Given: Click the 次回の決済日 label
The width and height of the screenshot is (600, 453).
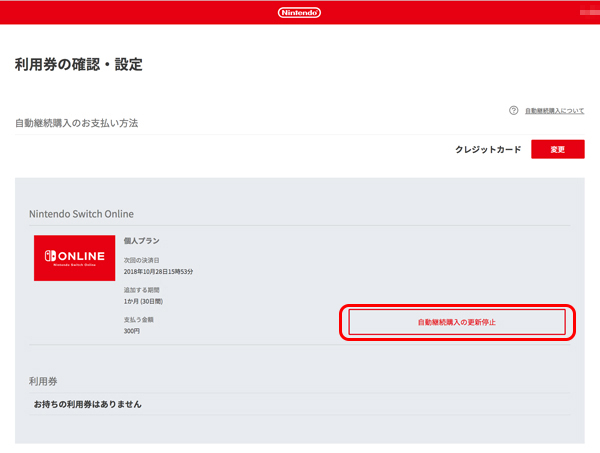Looking at the screenshot, I should pos(141,260).
